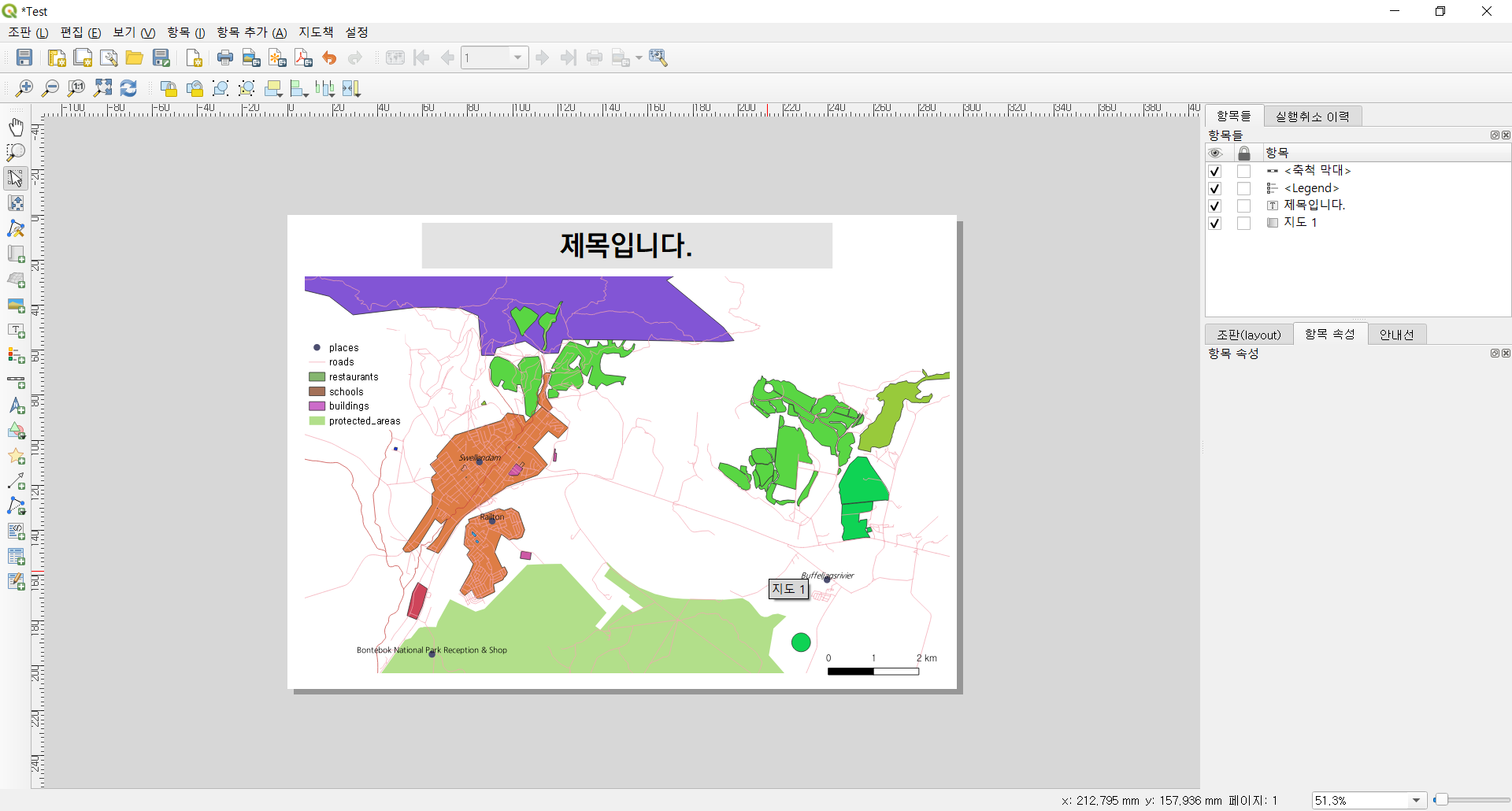Group the selected items
Viewport: 1512px width, 811px height.
pos(220,88)
